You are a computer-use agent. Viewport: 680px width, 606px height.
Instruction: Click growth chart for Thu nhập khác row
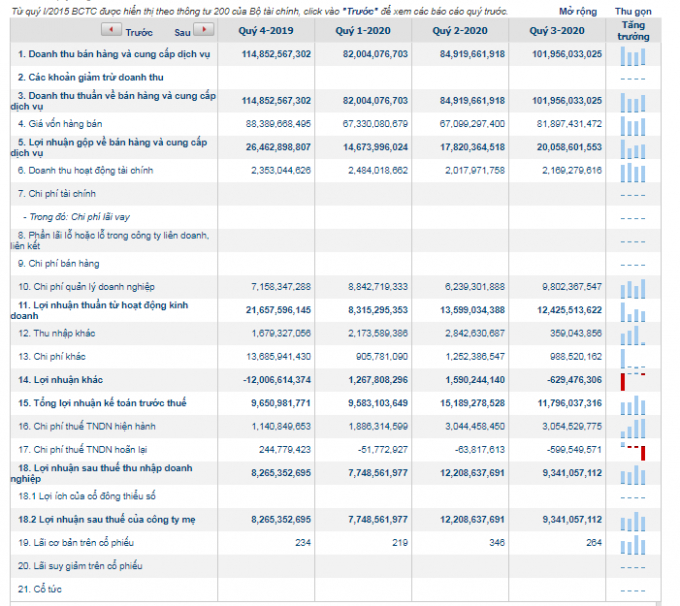click(633, 333)
